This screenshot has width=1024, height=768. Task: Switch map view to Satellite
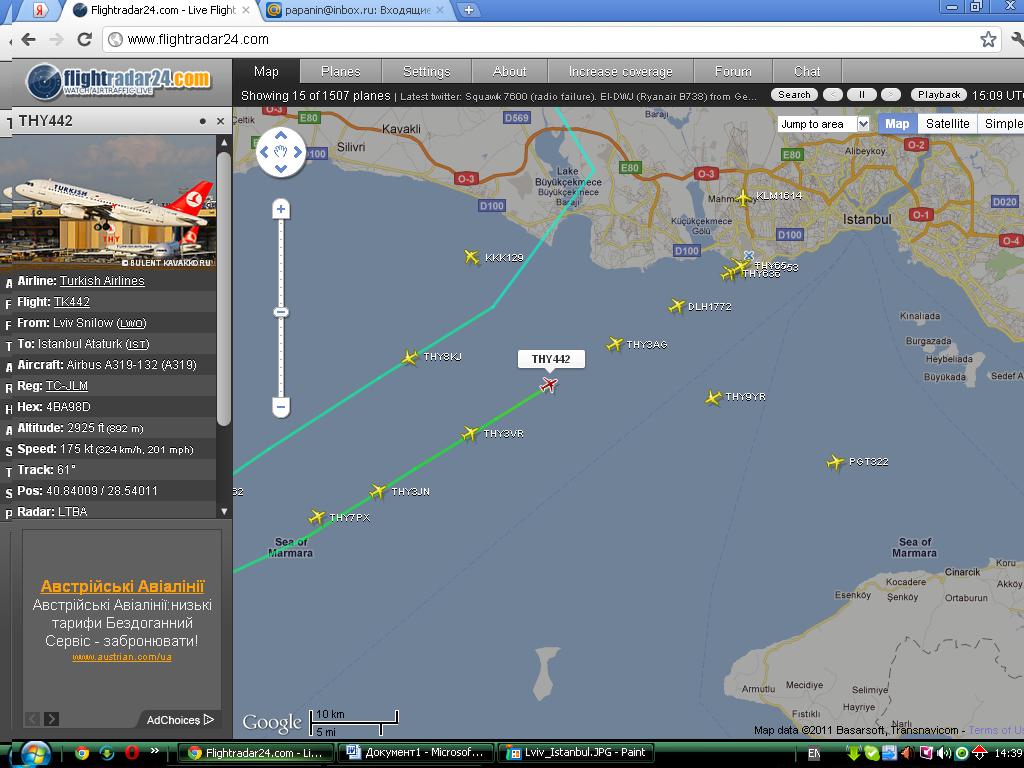[x=947, y=124]
